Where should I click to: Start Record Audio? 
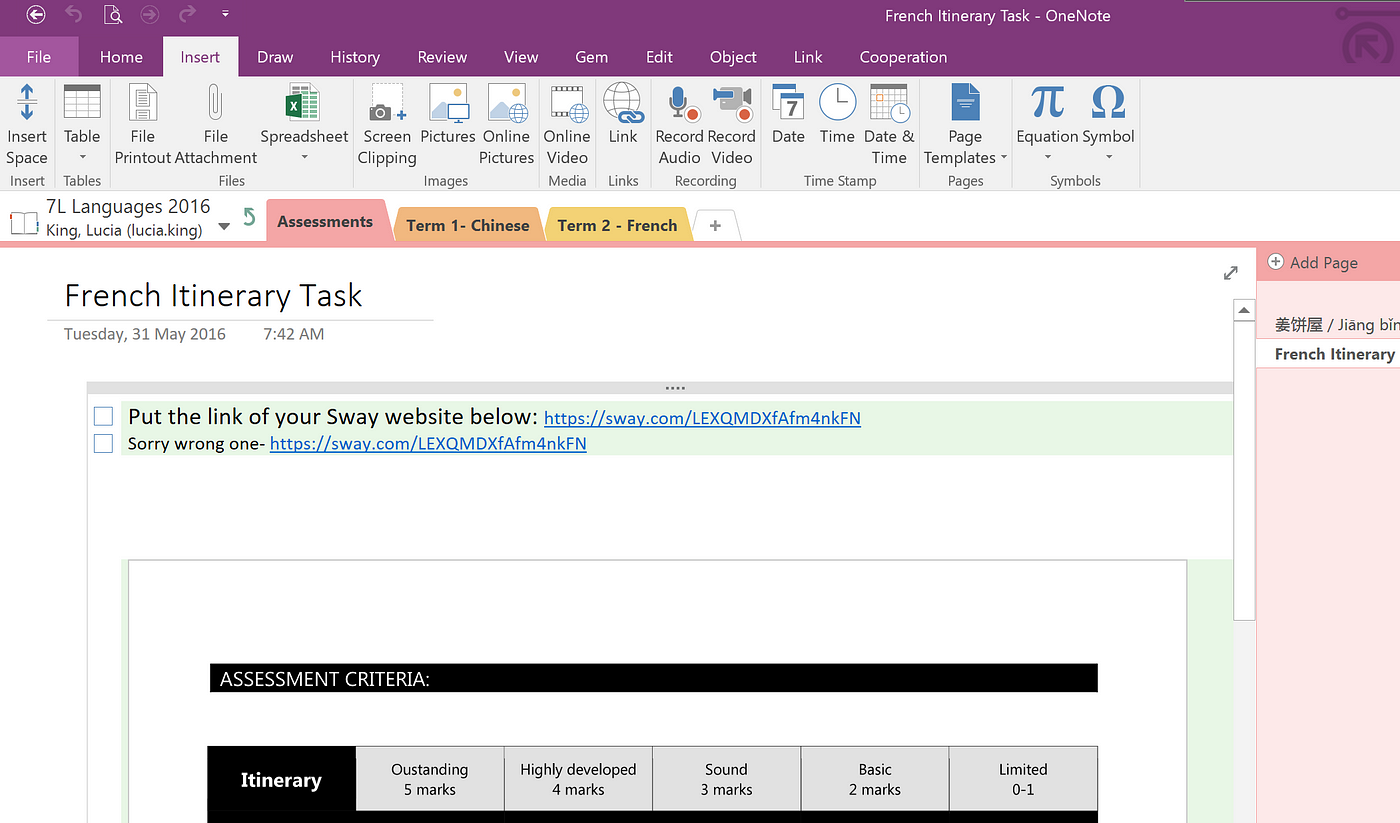680,126
